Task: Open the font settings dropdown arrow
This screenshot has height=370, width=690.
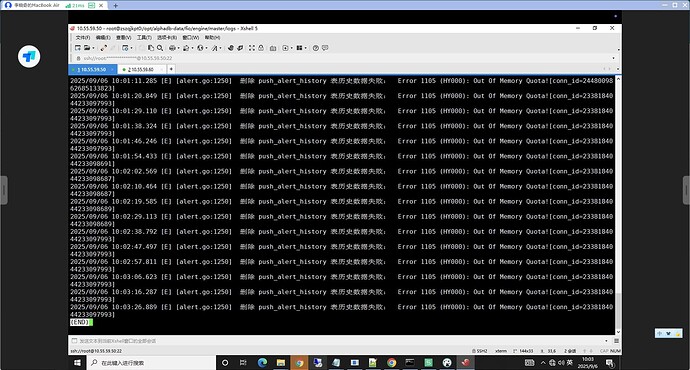Action: click(220, 48)
